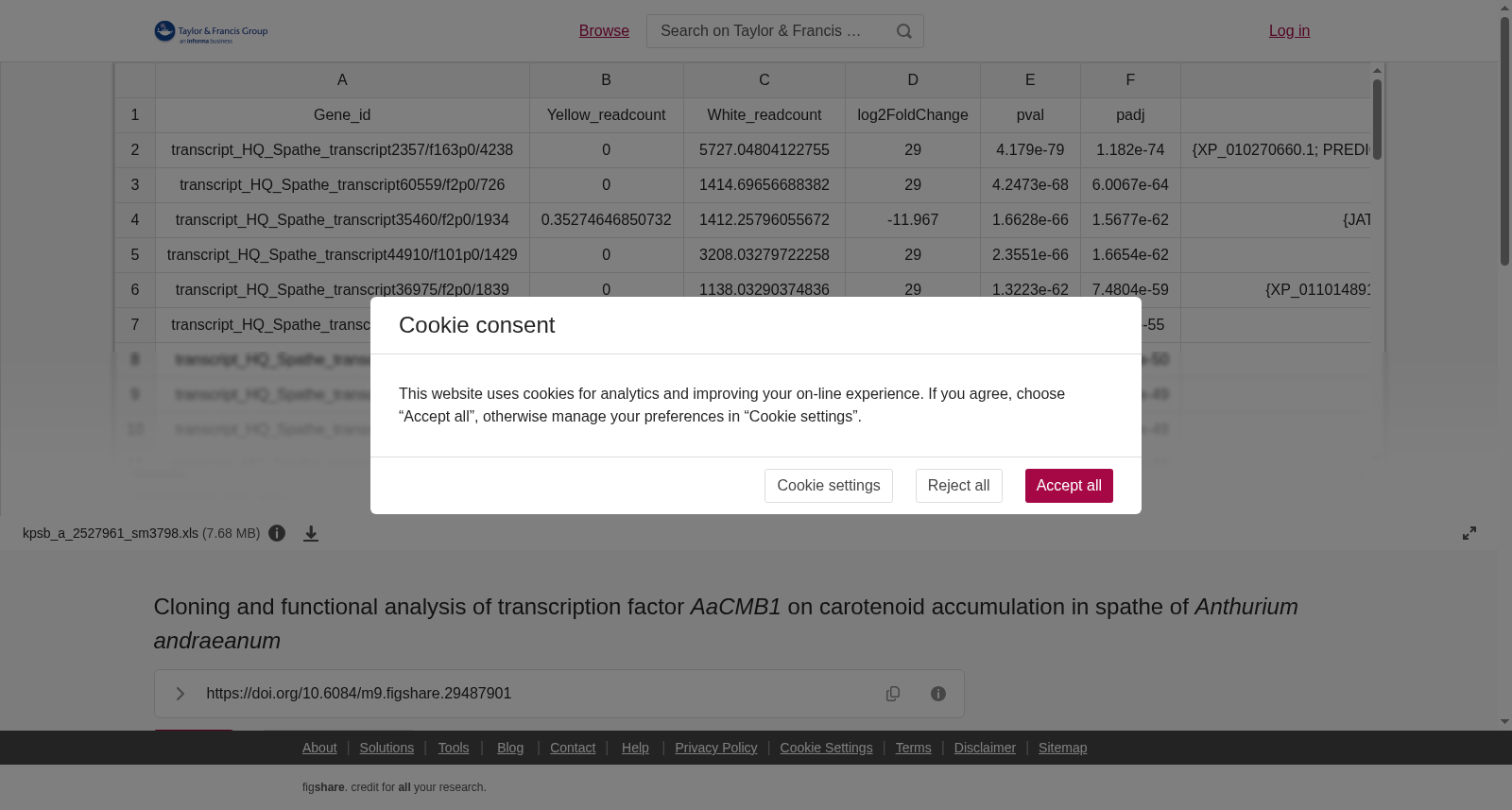
Task: Download the kpsb_a_2527961_sm3798.xls file
Action: click(x=311, y=534)
